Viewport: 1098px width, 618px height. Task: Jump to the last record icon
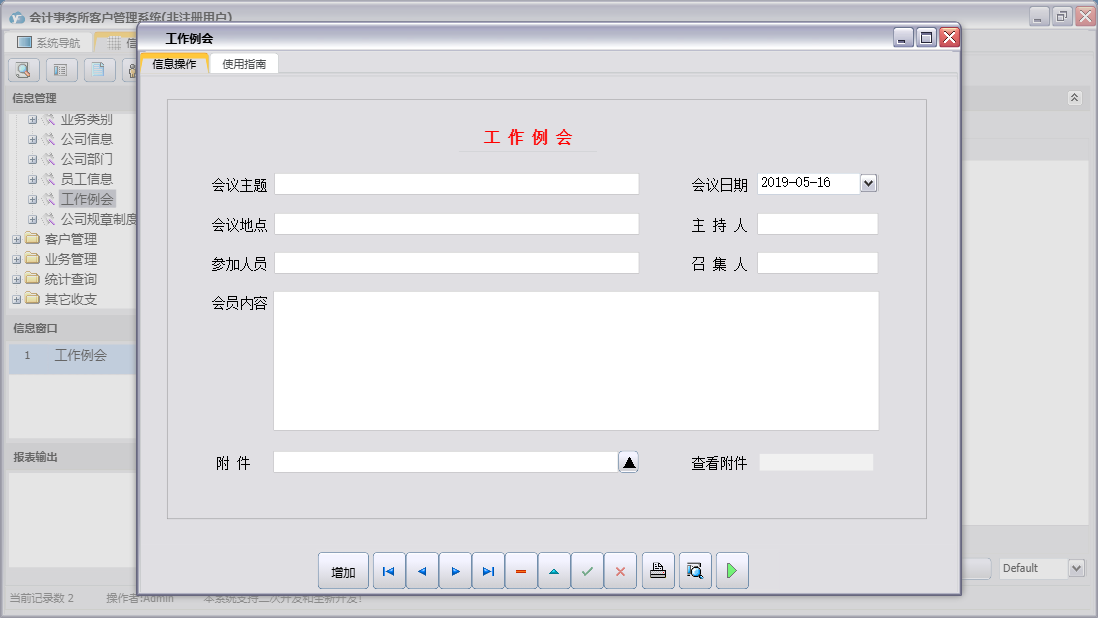coord(488,570)
